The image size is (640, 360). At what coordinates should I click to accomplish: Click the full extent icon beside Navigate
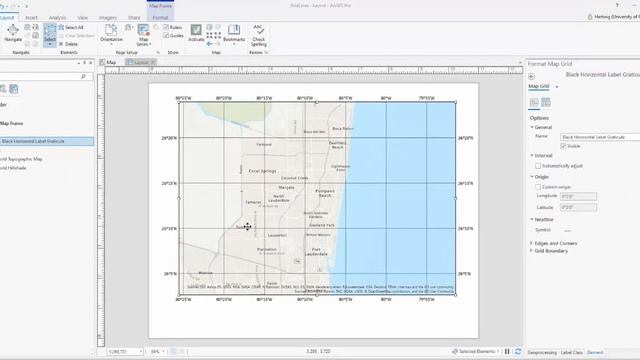tap(27, 27)
